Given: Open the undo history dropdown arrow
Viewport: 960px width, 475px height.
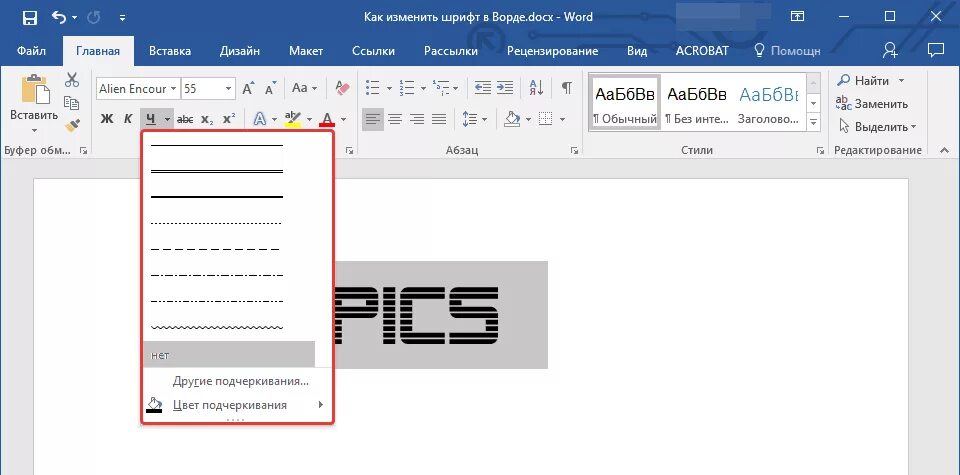Looking at the screenshot, I should pos(75,18).
